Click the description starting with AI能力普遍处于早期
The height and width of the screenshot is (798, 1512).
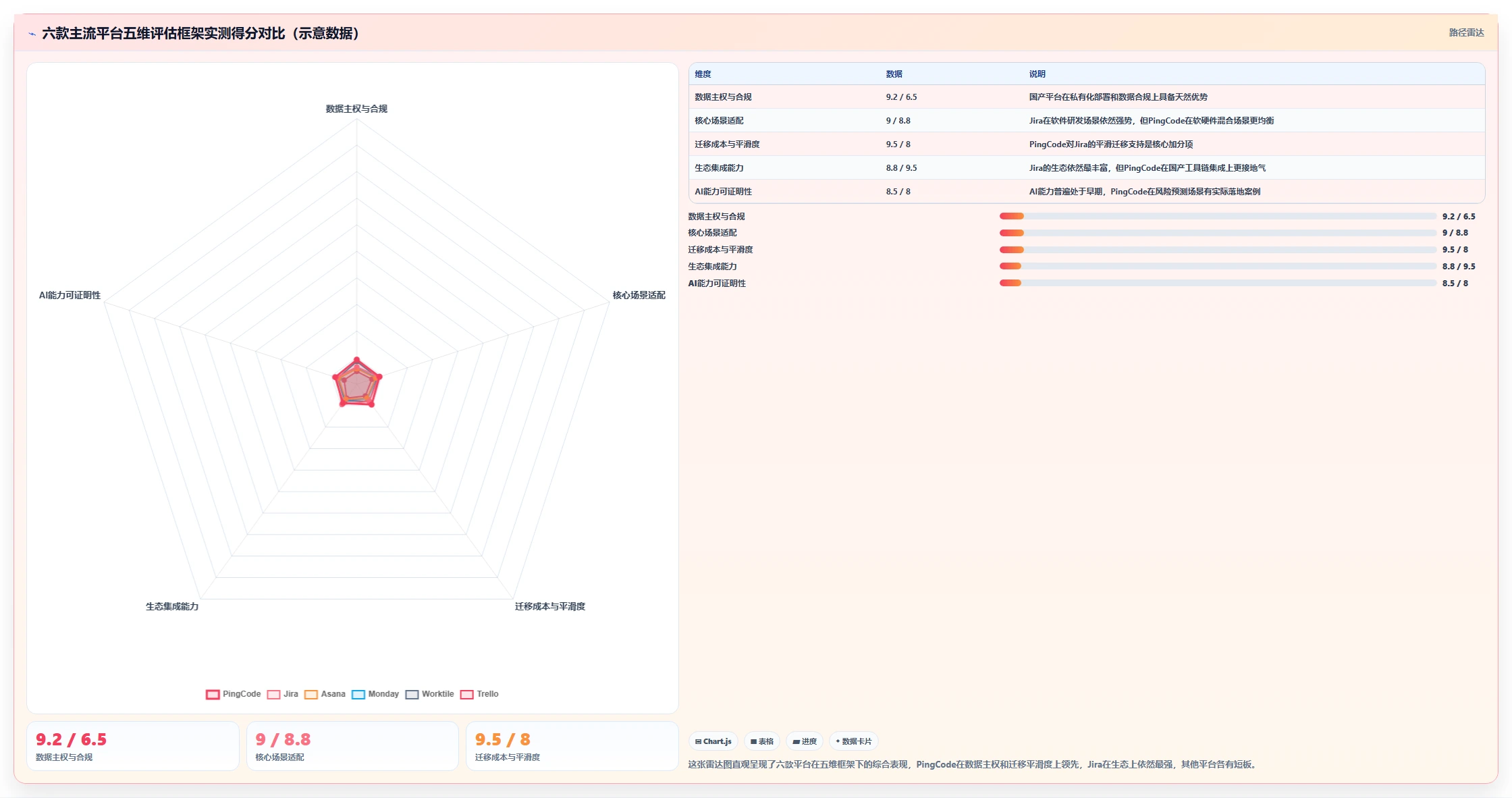(x=1144, y=192)
